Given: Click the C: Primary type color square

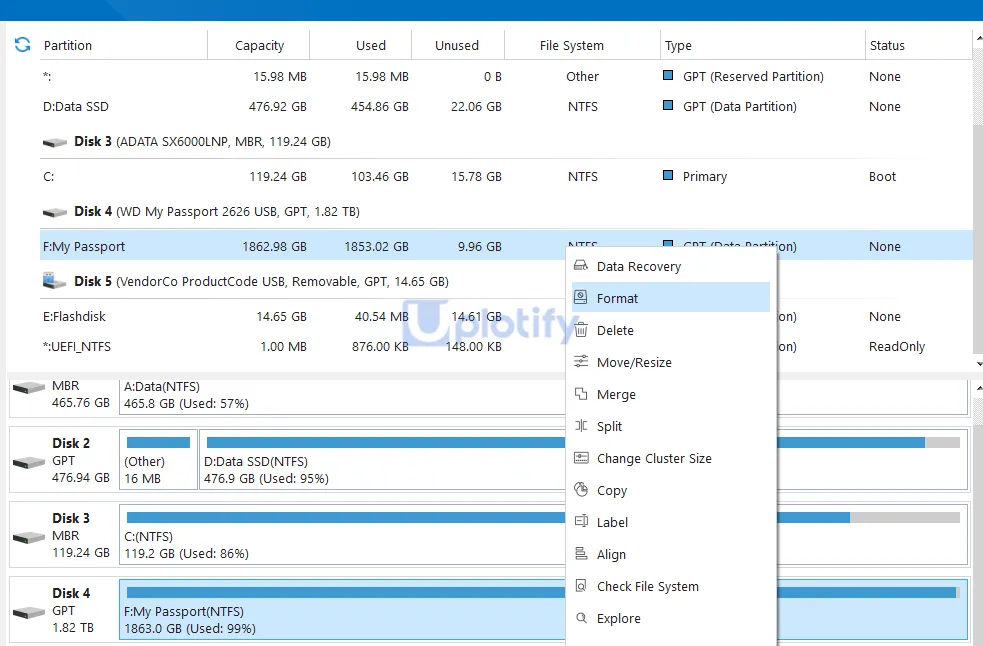Looking at the screenshot, I should 668,176.
